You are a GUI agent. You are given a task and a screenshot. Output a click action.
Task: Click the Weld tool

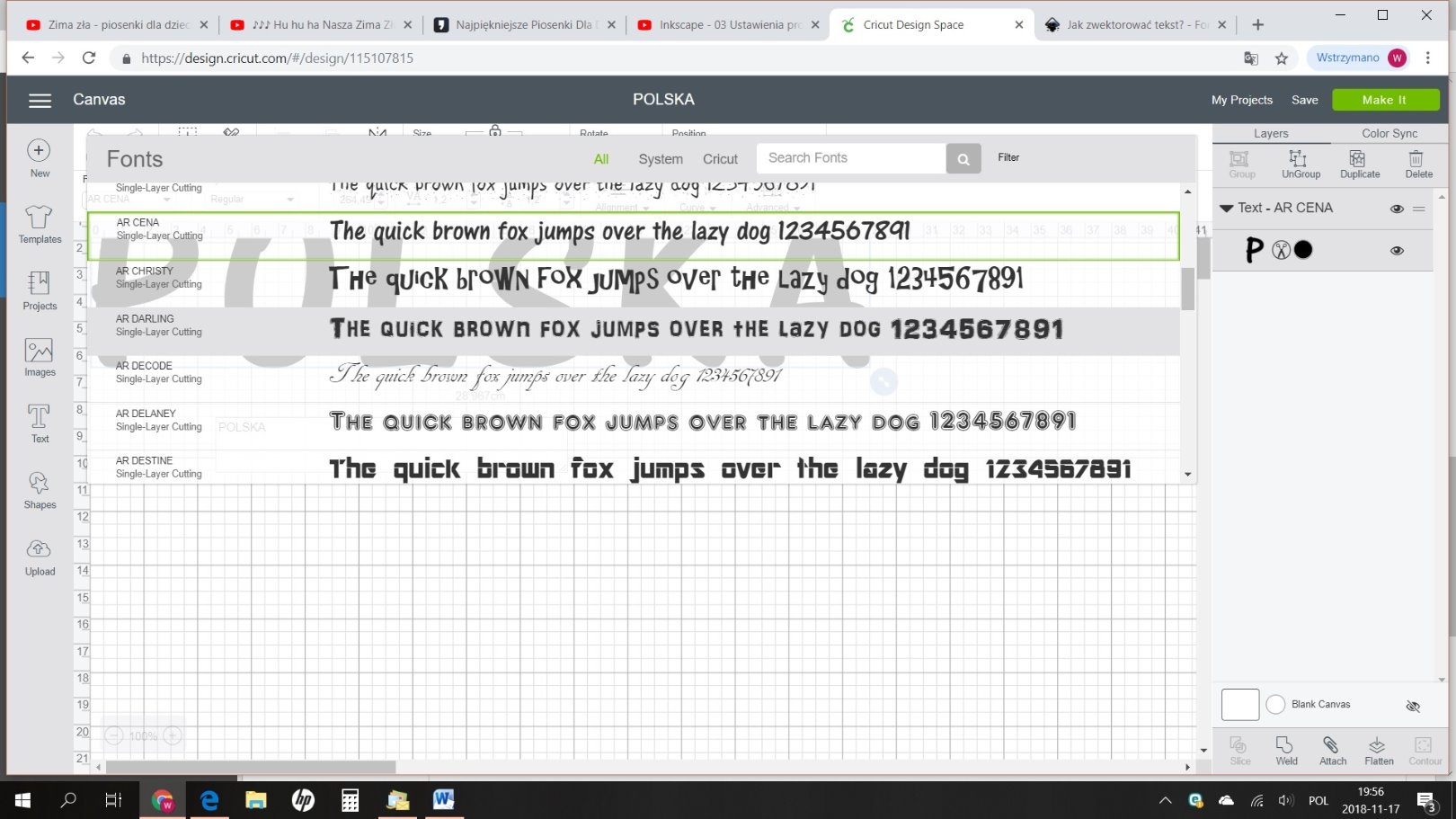point(1286,750)
